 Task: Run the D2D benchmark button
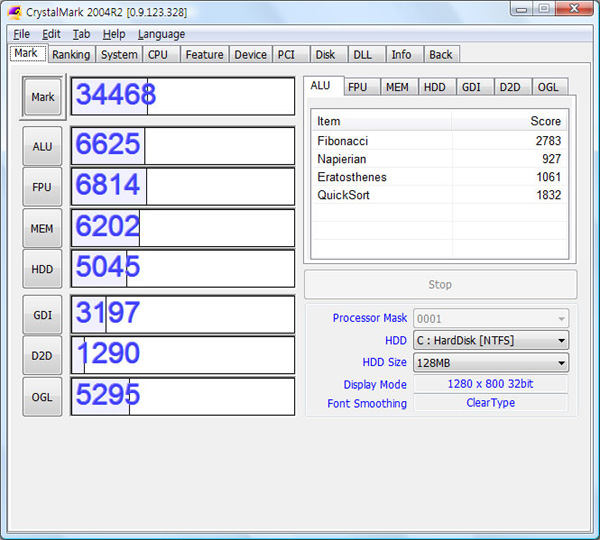(x=42, y=356)
